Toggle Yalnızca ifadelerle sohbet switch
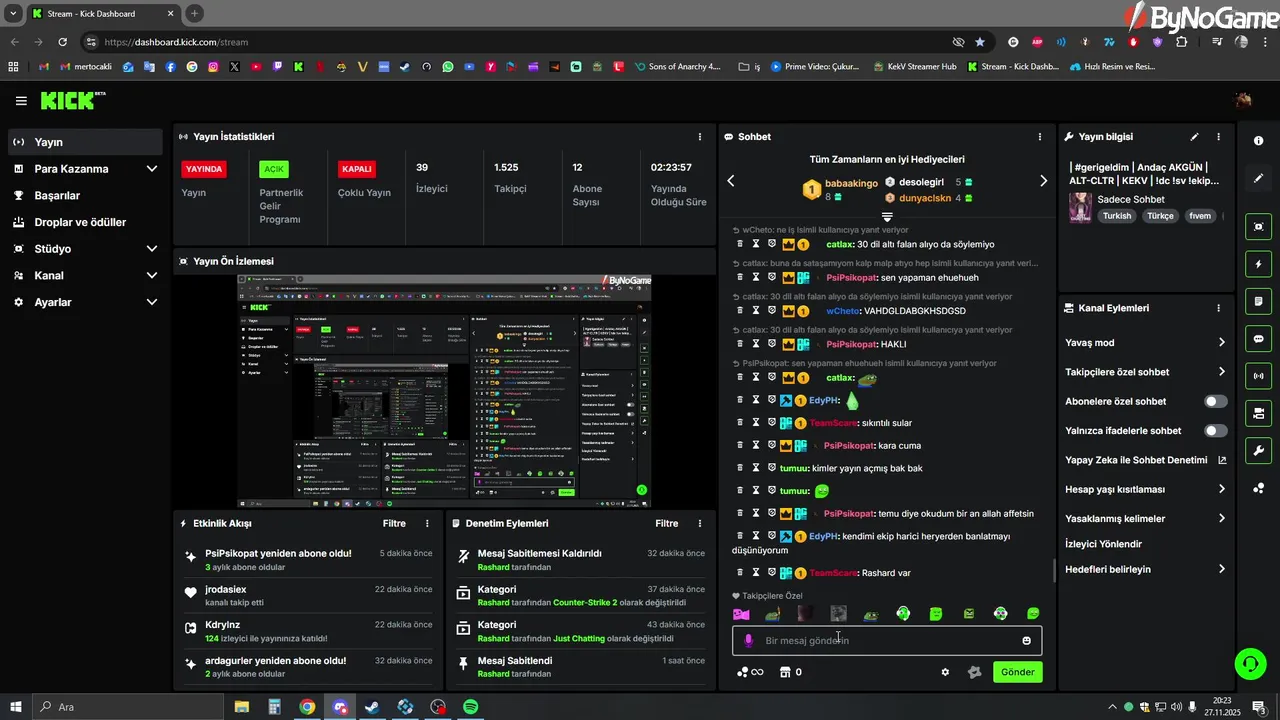The image size is (1280, 720). pyautogui.click(x=1215, y=431)
